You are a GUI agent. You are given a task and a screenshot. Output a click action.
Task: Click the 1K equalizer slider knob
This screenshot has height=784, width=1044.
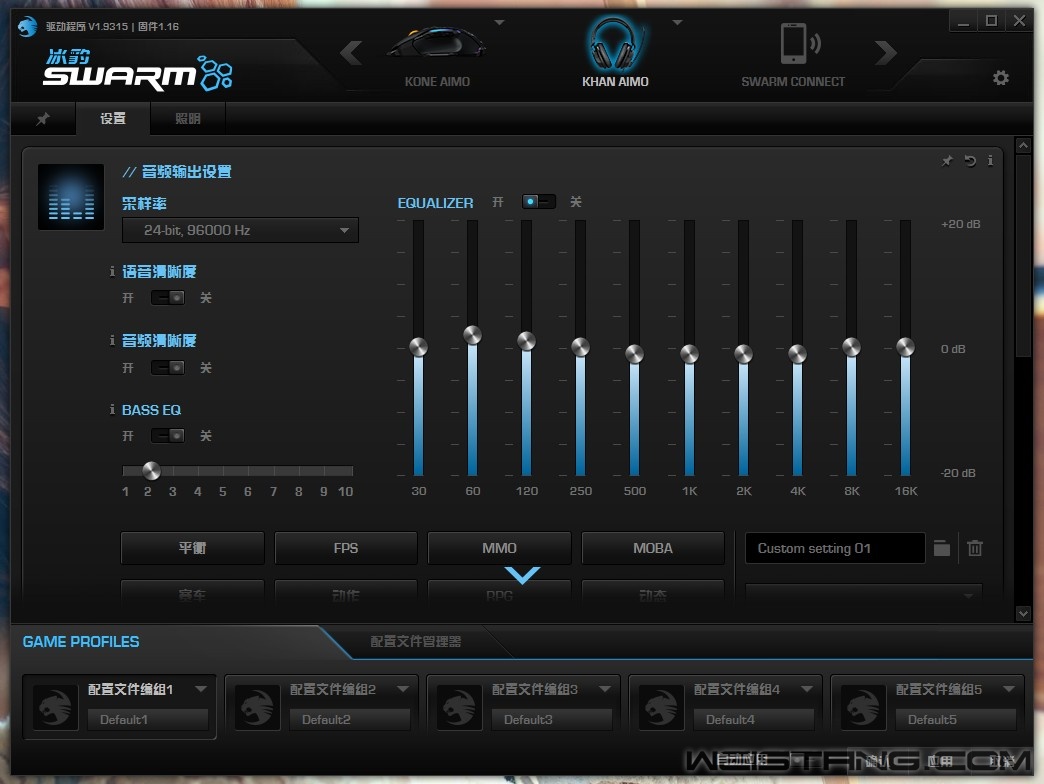[x=689, y=353]
